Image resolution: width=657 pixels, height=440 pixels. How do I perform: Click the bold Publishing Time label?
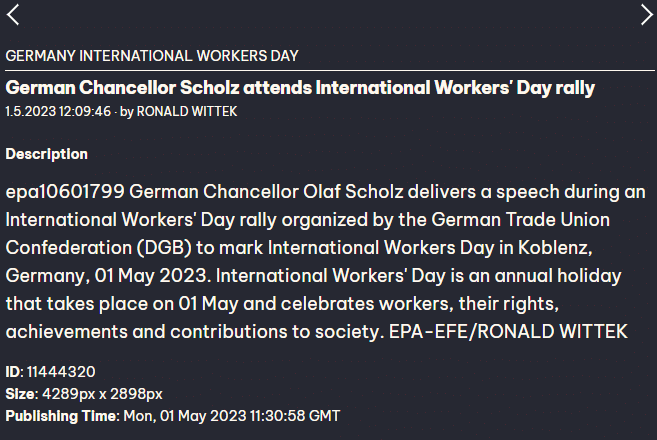click(62, 416)
